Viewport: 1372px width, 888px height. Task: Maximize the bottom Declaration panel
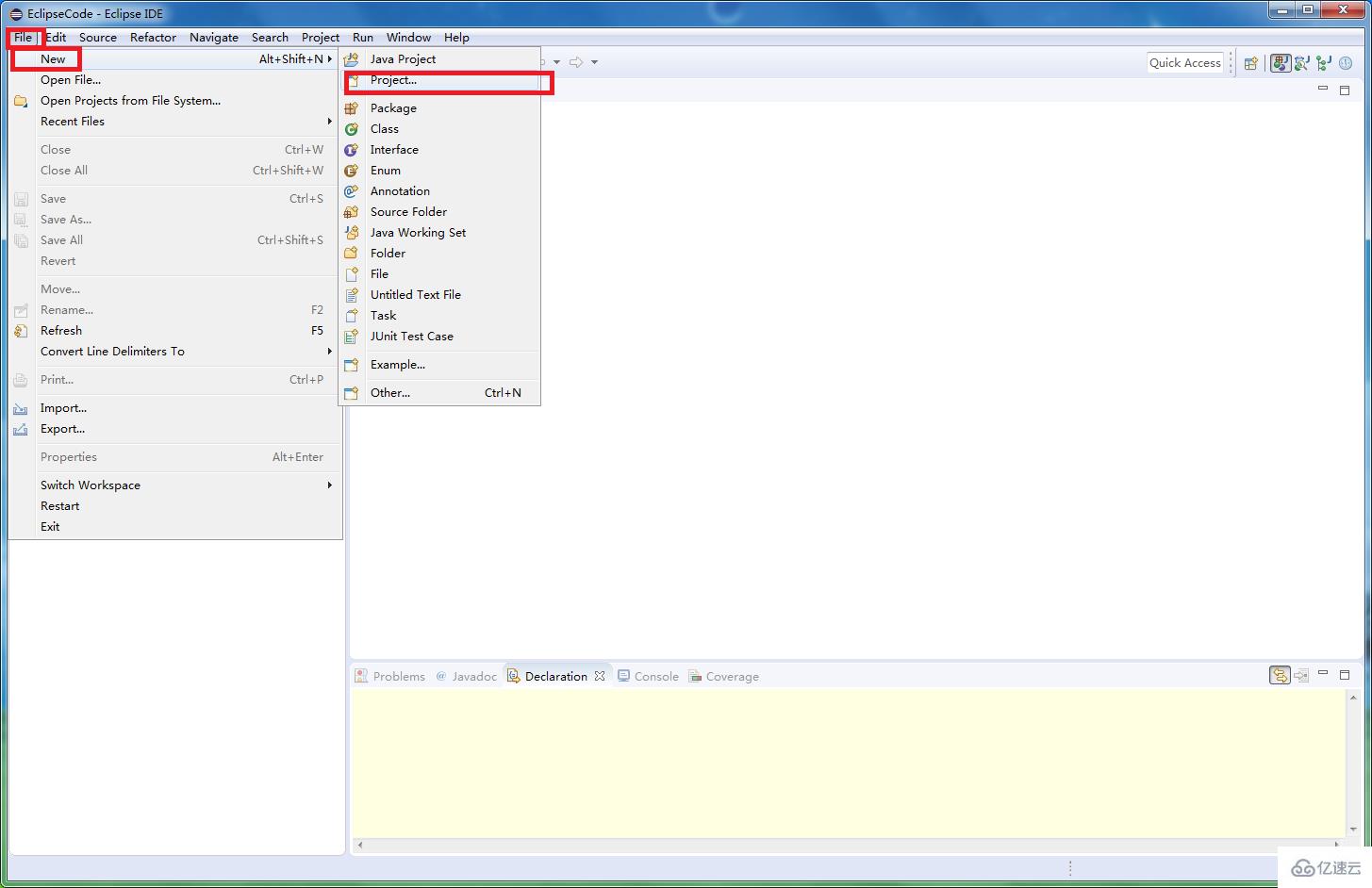click(1345, 675)
